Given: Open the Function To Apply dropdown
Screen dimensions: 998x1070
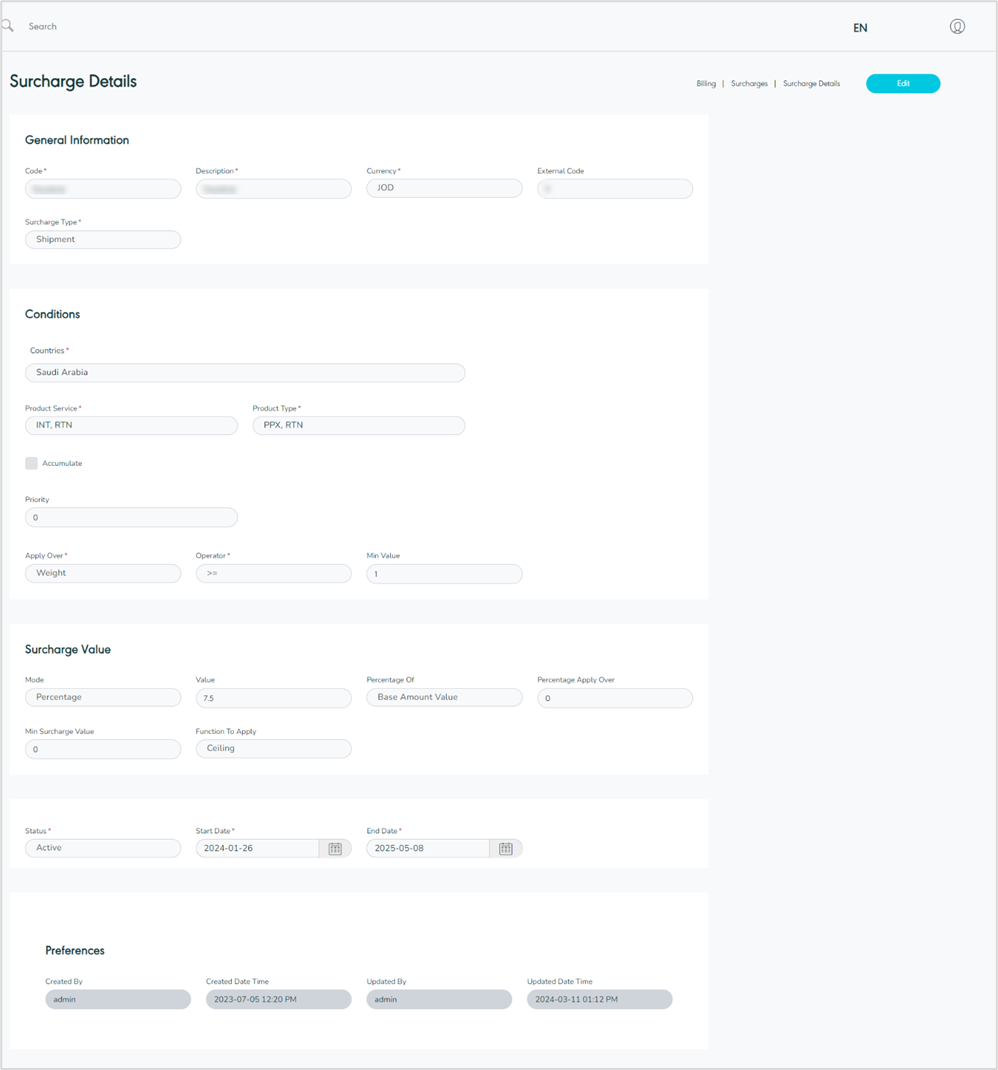Looking at the screenshot, I should [273, 748].
